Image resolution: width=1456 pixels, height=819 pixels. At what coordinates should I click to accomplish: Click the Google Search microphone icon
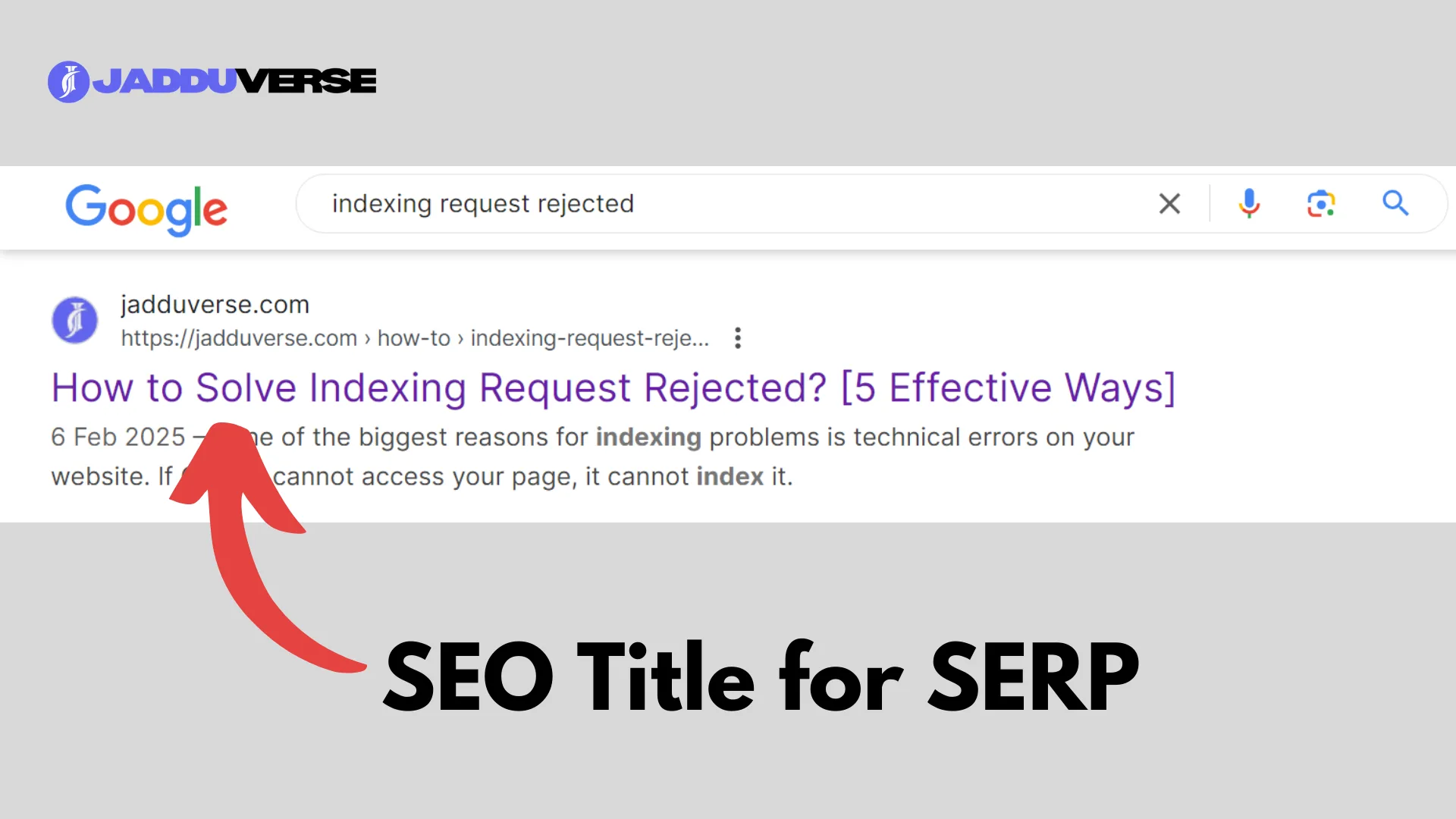coord(1248,203)
